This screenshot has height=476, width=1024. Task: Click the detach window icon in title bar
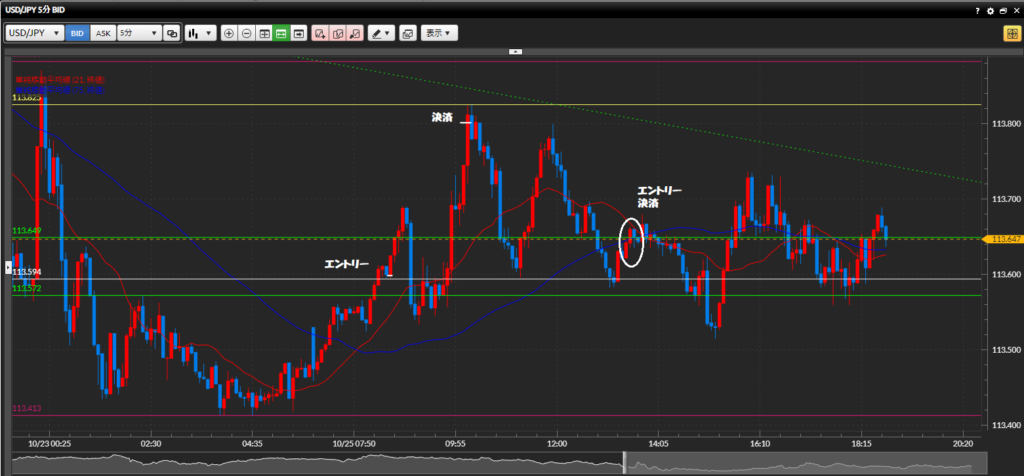pos(1003,11)
